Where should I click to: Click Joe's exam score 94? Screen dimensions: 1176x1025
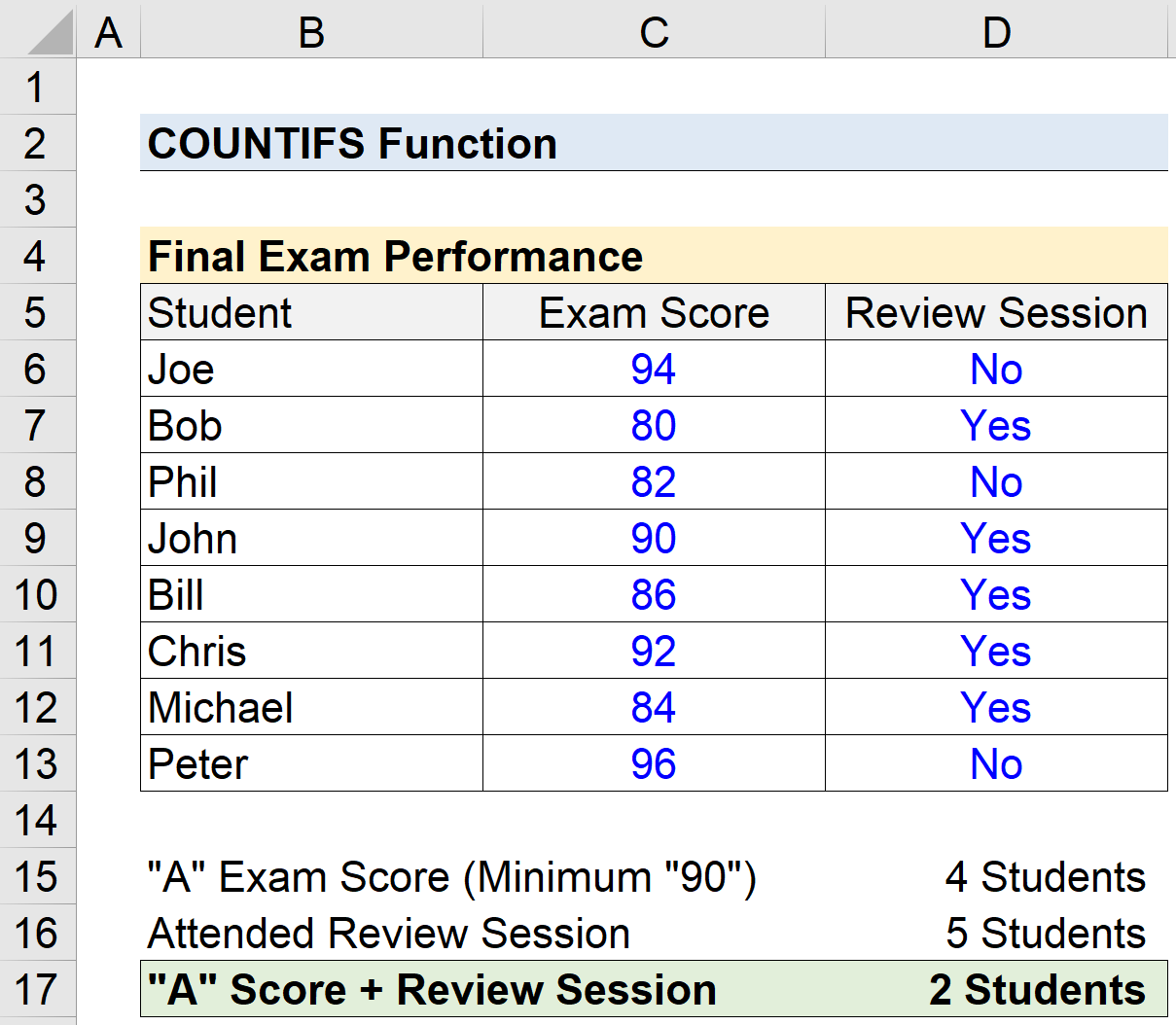(654, 369)
